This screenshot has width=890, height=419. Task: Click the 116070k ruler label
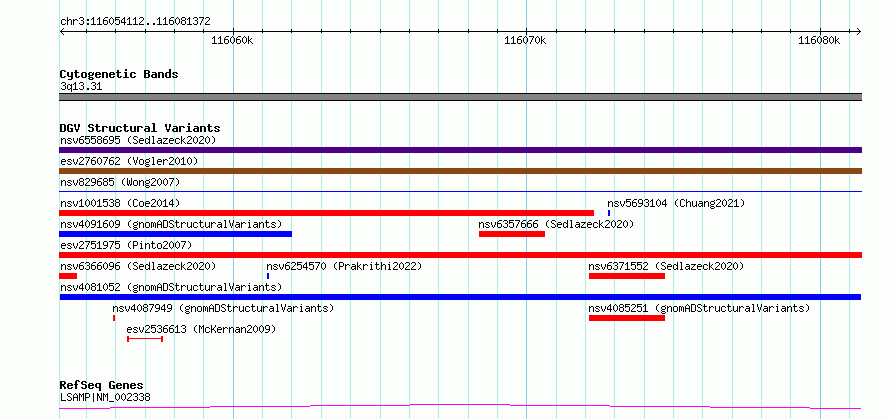(x=525, y=41)
